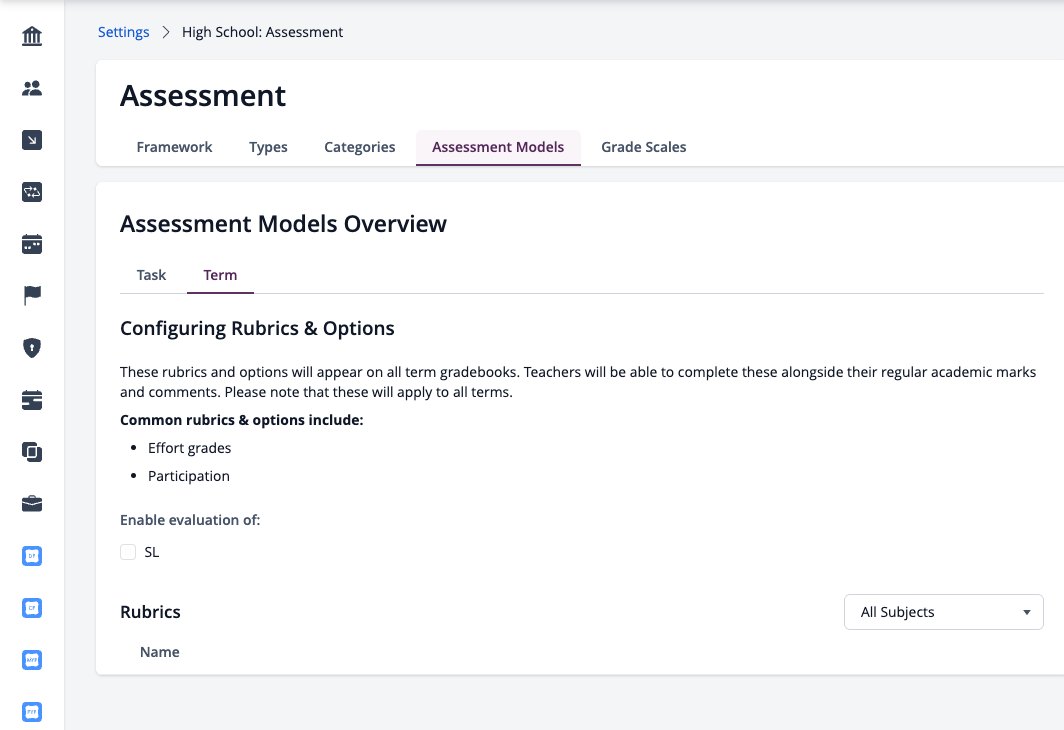Switch to the Grade Scales tab
The width and height of the screenshot is (1064, 730).
pos(643,147)
